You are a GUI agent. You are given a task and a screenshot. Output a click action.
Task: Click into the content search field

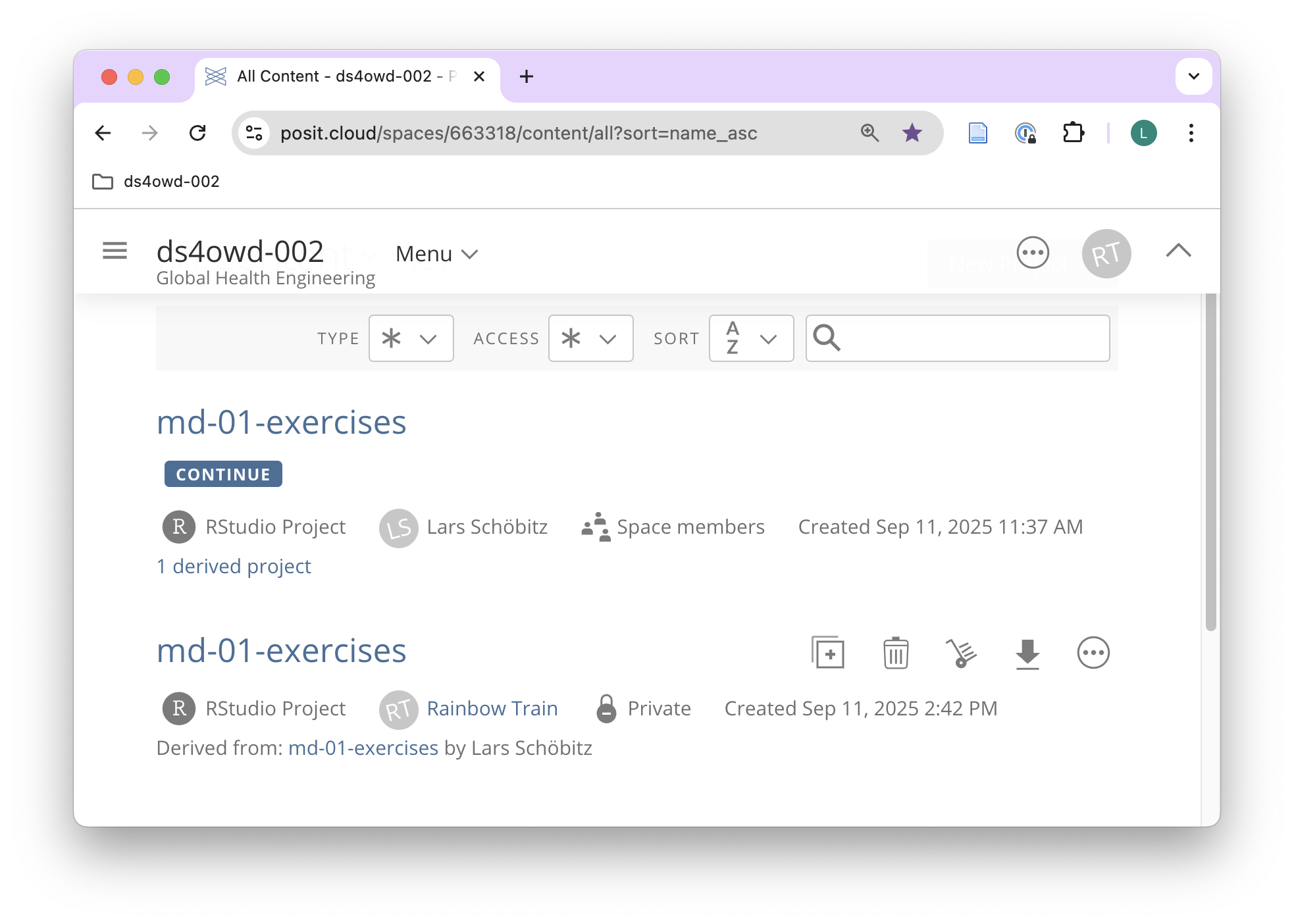(x=974, y=338)
